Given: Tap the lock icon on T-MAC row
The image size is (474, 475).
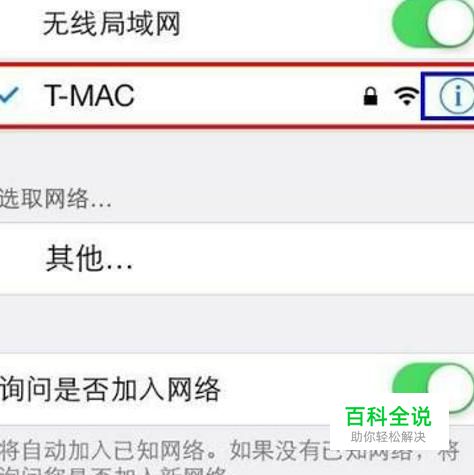Looking at the screenshot, I should (x=370, y=96).
